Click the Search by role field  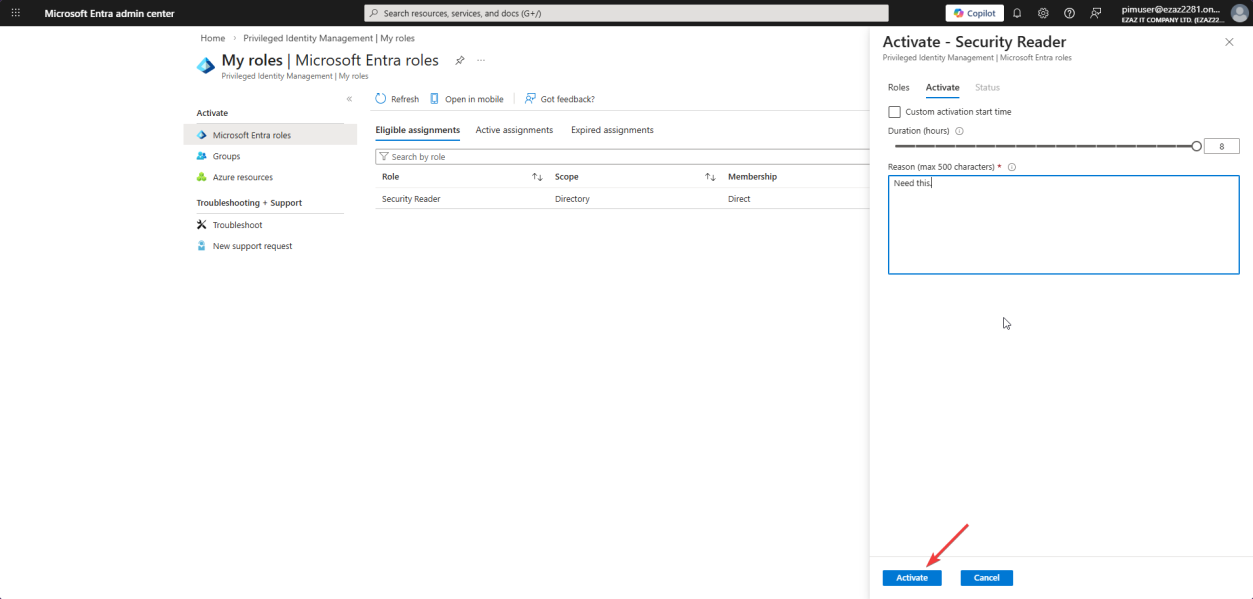click(x=622, y=157)
